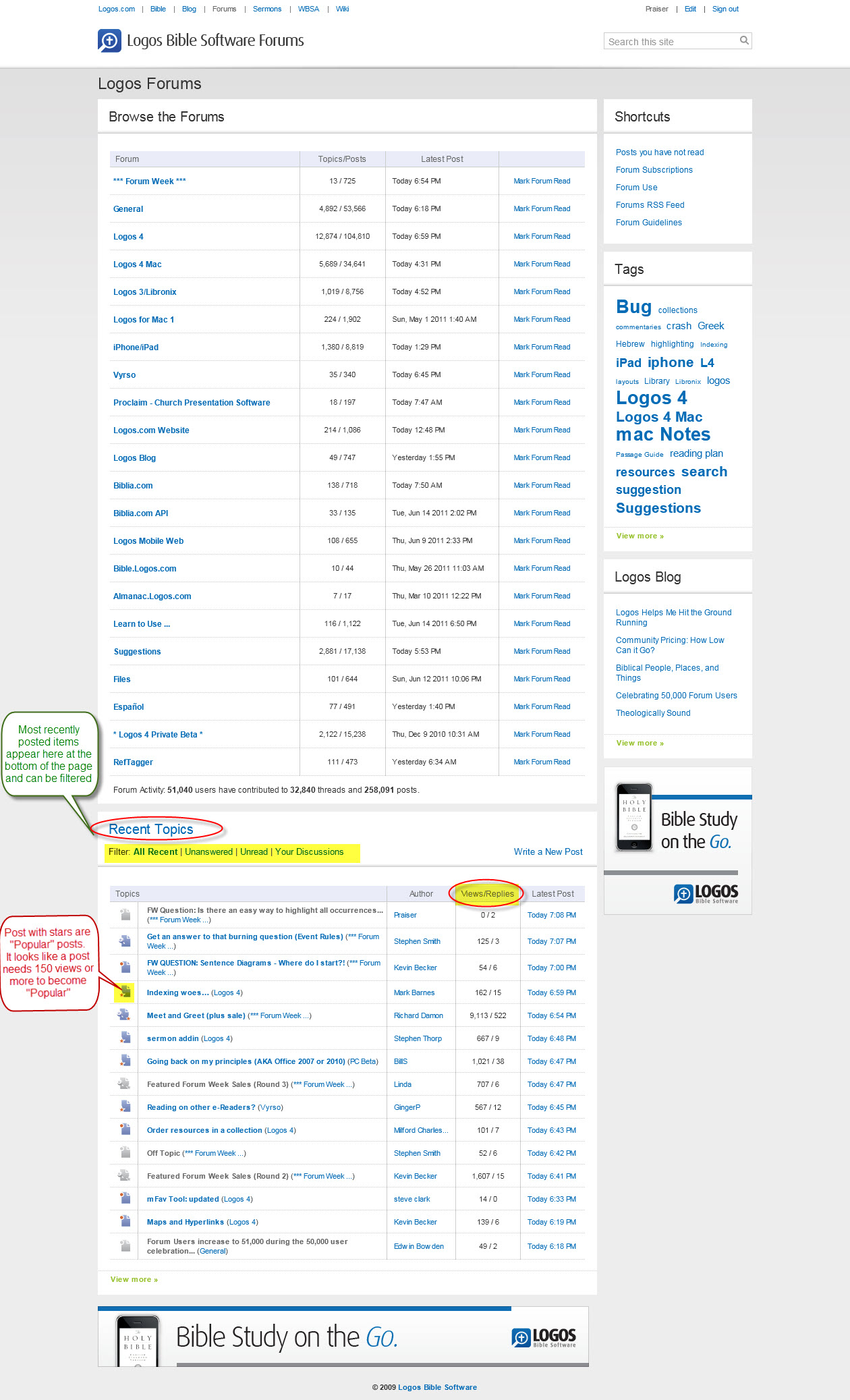Screen dimensions: 850x1400
Task: Expand Recent Topics with View more
Action: pos(134,1279)
